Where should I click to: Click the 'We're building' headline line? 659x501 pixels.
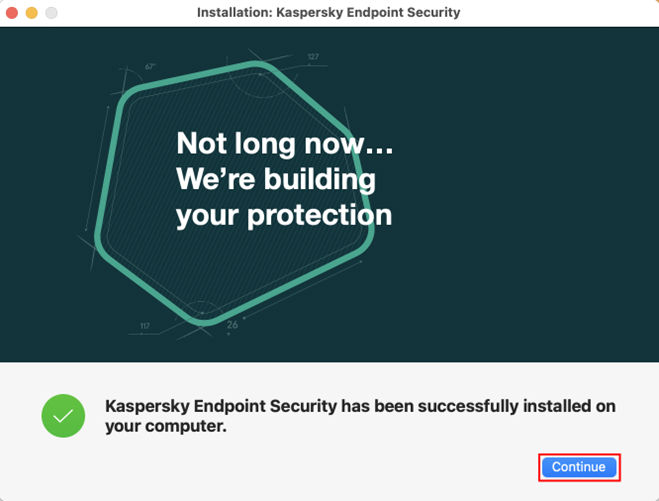[x=276, y=179]
